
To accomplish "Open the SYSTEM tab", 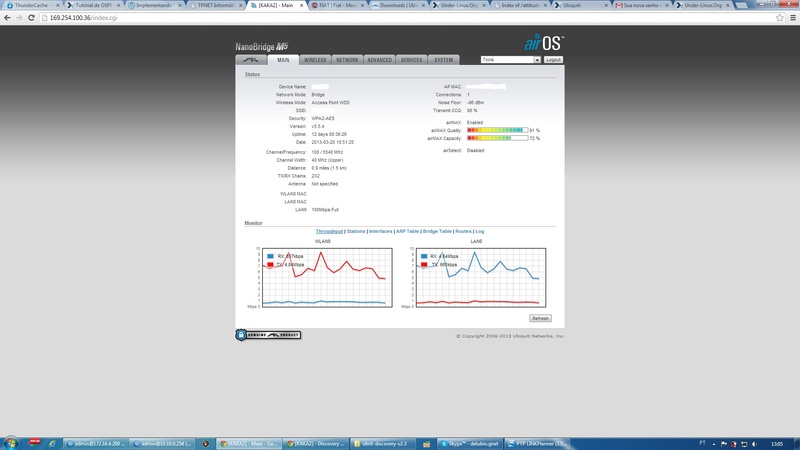I will (444, 60).
